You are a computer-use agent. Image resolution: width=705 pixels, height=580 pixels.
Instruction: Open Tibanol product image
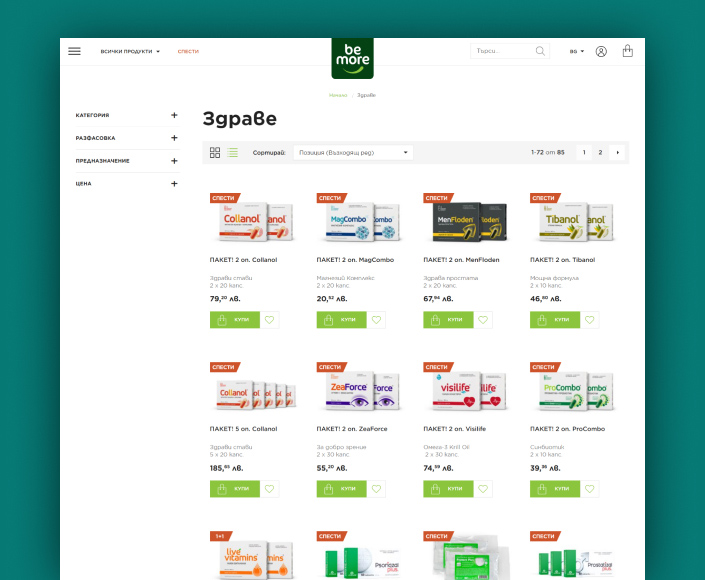[x=576, y=221]
